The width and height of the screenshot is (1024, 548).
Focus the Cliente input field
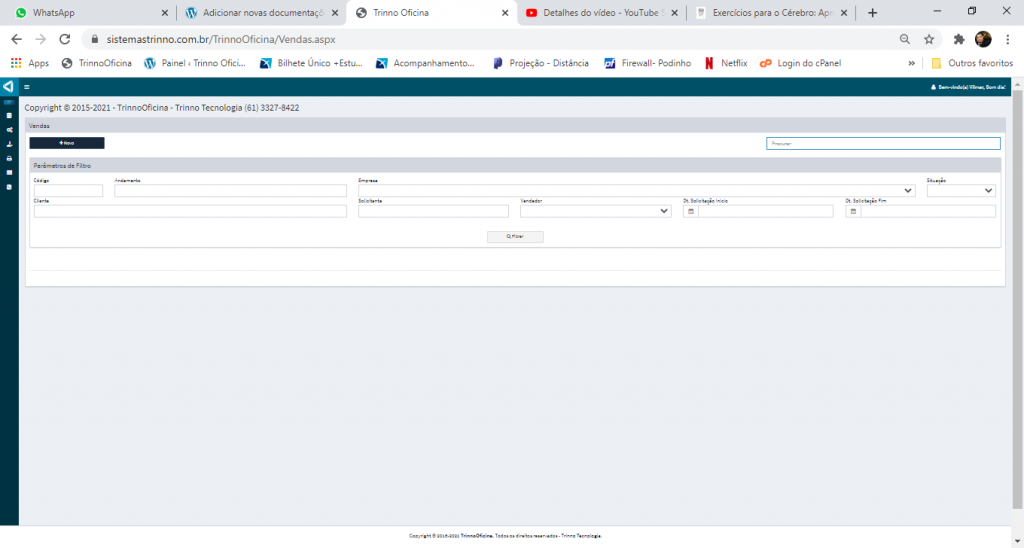click(190, 211)
